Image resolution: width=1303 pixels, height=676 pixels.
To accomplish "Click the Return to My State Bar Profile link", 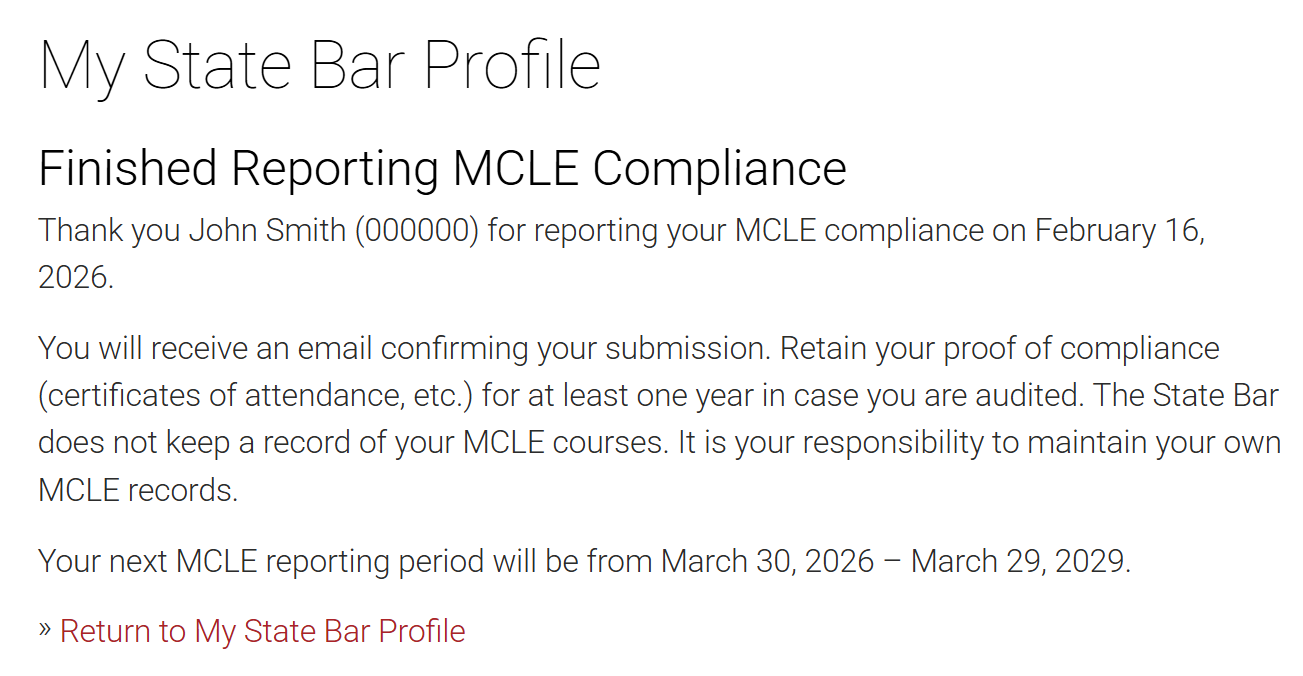I will click(262, 631).
